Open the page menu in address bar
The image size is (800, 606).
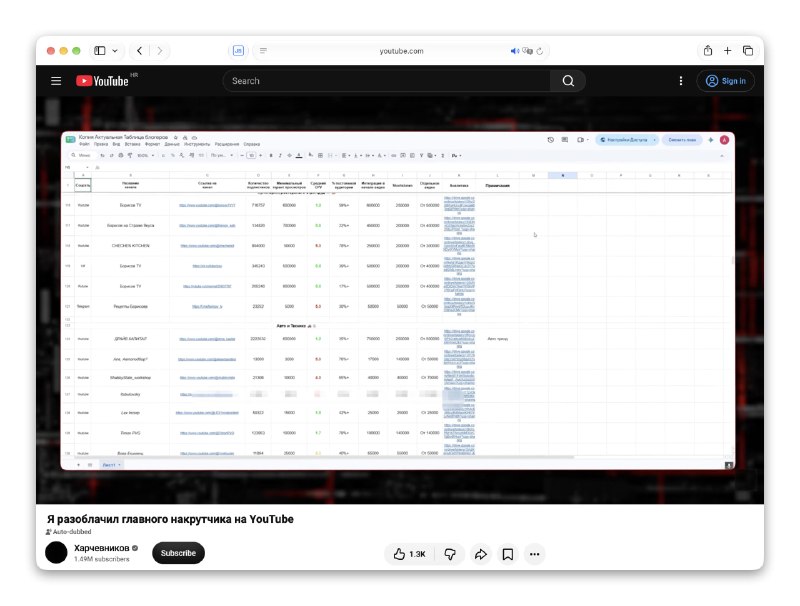point(263,50)
